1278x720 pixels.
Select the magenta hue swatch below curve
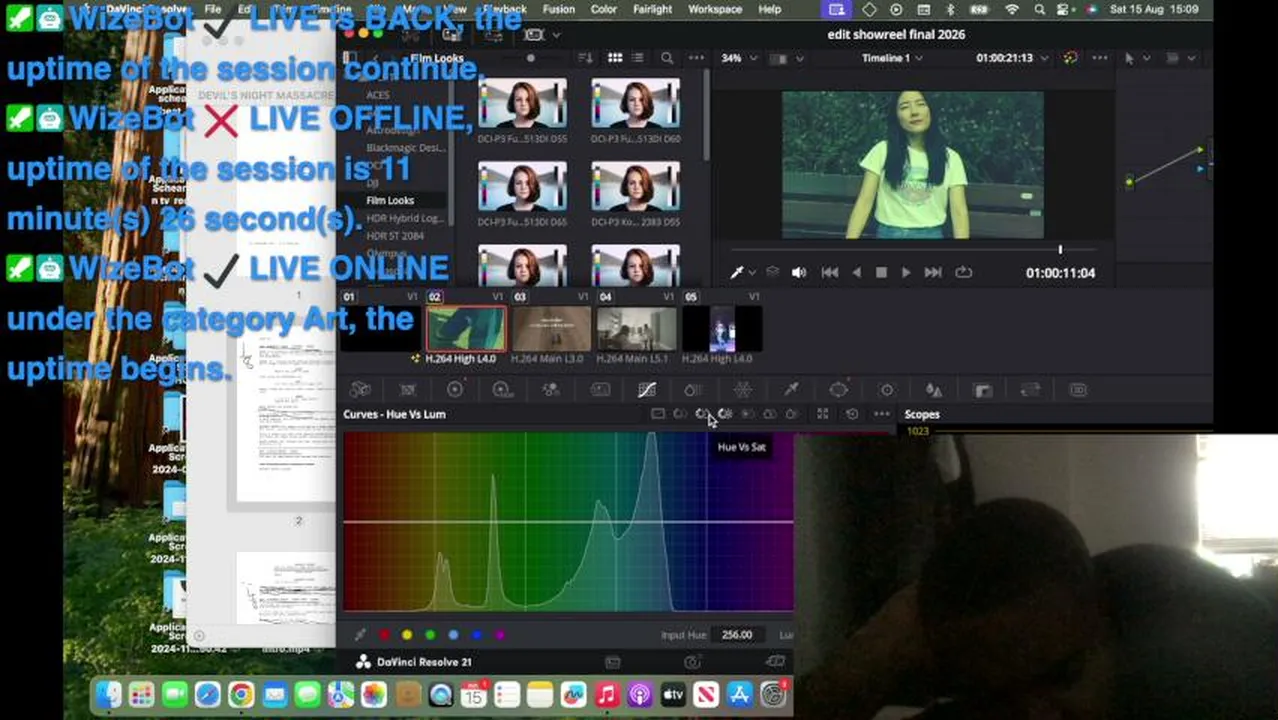click(x=499, y=634)
